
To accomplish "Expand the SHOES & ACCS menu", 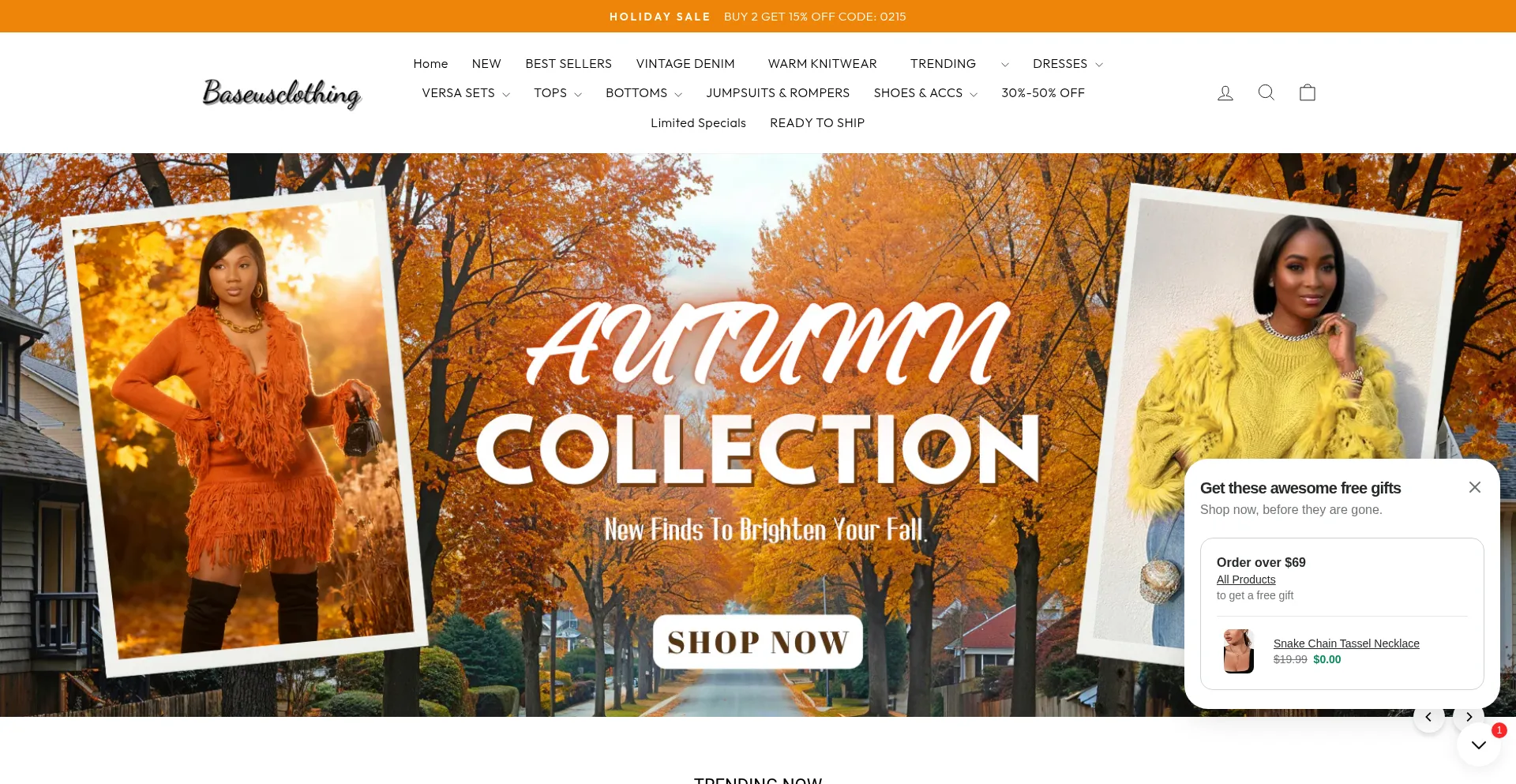I will pyautogui.click(x=925, y=93).
